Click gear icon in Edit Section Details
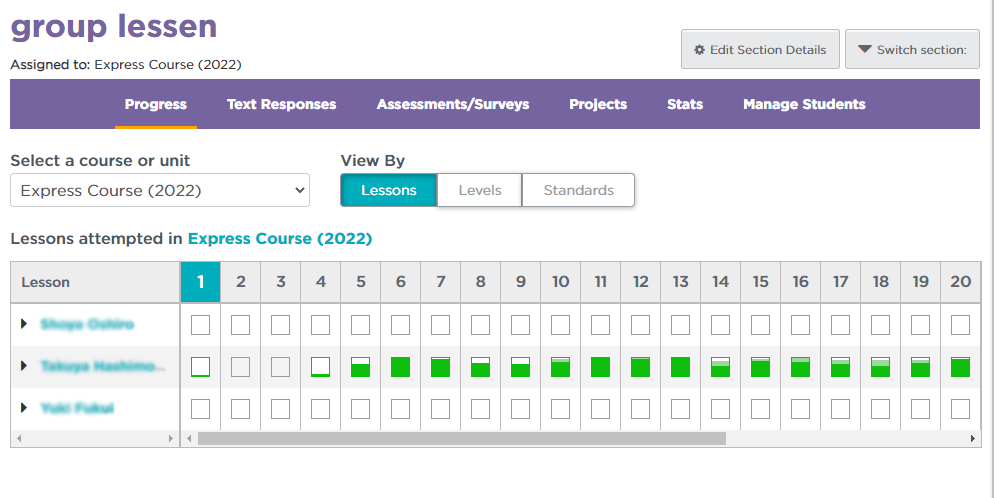This screenshot has height=498, width=994. click(700, 50)
